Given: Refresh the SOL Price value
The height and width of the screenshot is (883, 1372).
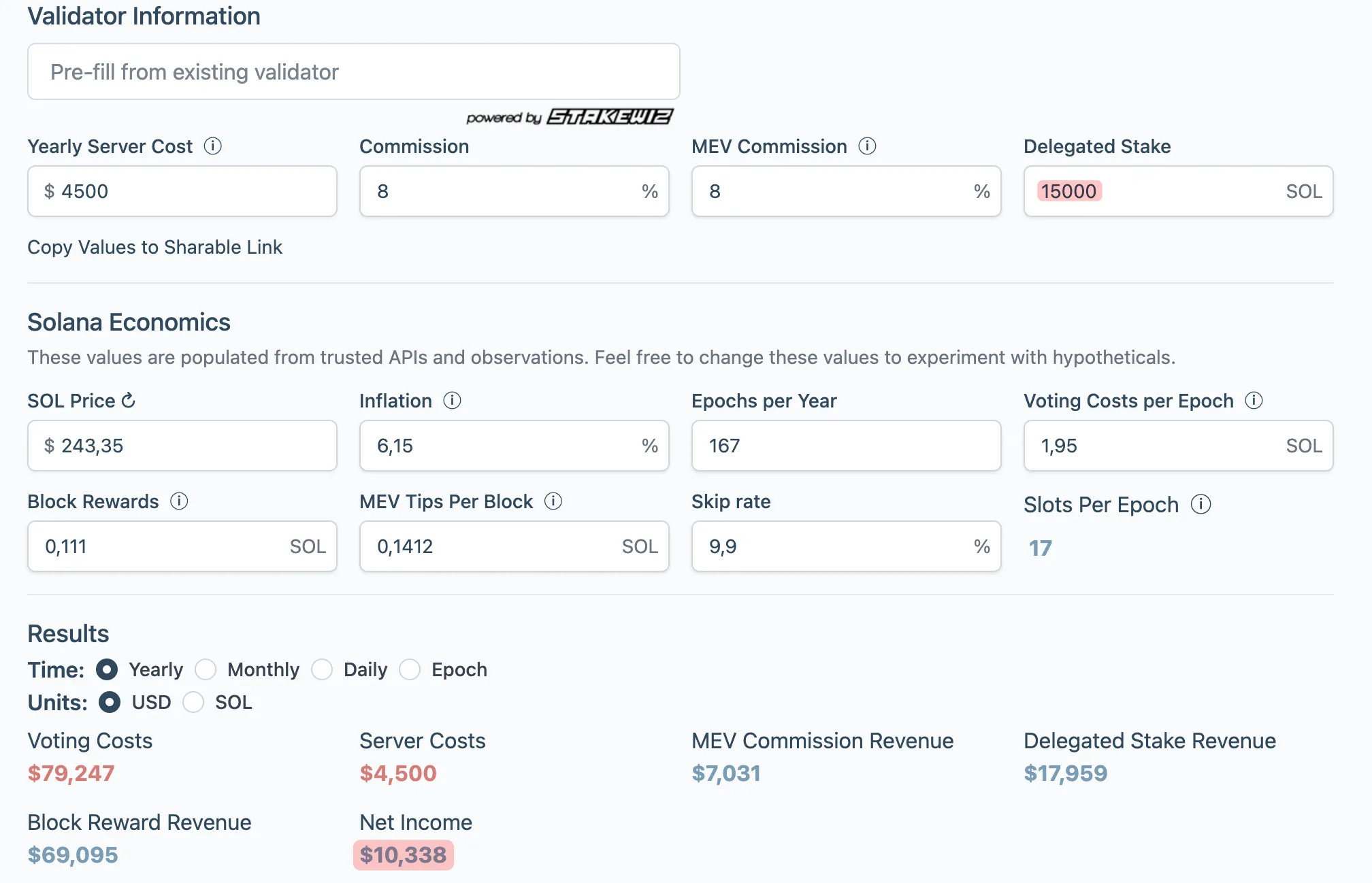Looking at the screenshot, I should point(129,401).
